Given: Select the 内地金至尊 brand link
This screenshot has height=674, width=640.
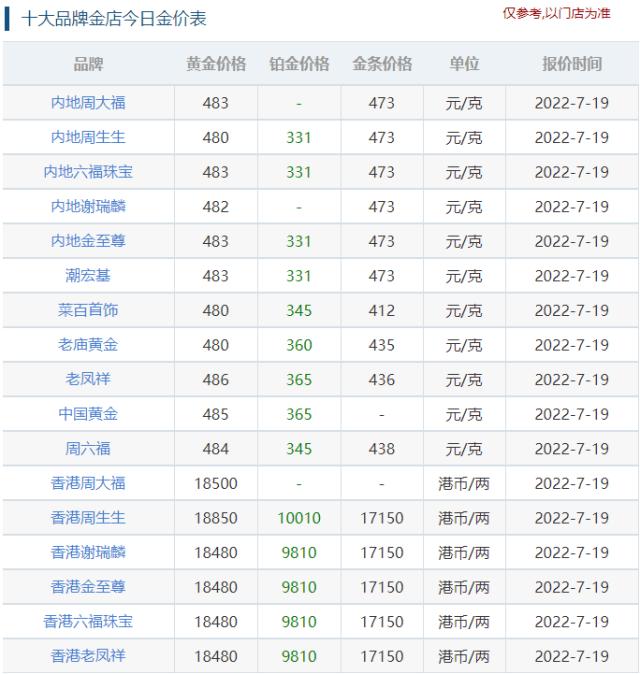Looking at the screenshot, I should [x=88, y=241].
